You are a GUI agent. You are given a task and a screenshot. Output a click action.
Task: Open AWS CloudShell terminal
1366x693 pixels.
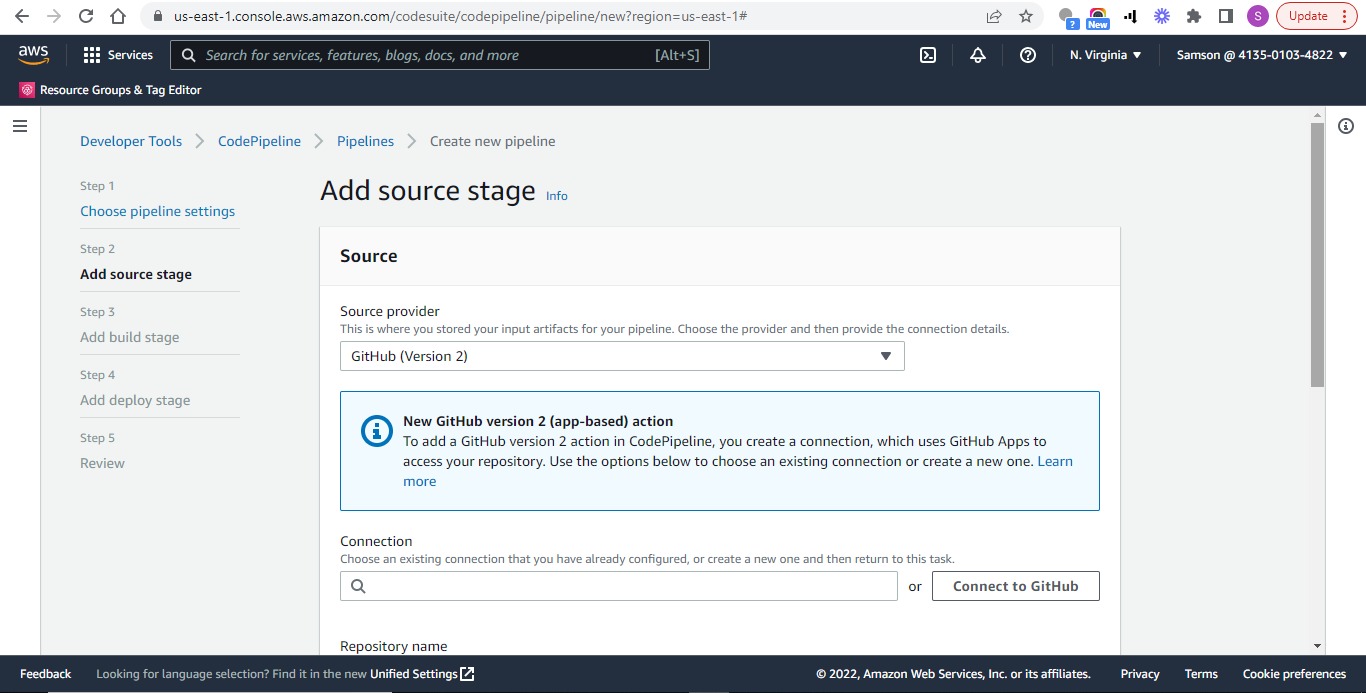click(x=928, y=55)
